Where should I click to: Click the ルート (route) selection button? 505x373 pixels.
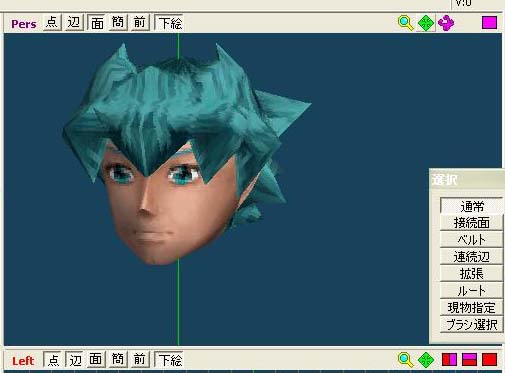[x=471, y=290]
